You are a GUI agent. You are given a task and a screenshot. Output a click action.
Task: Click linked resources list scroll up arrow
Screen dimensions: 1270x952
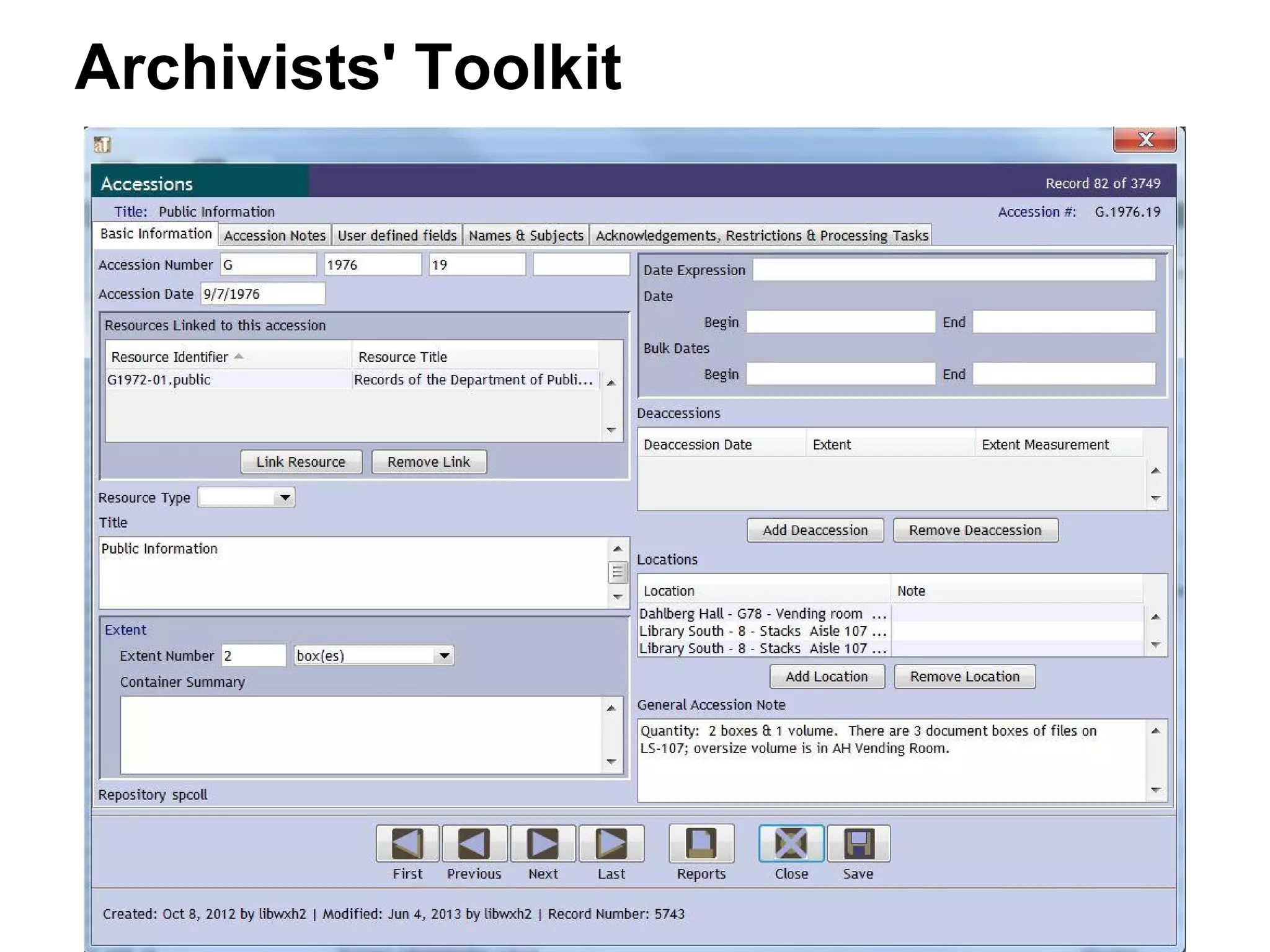pos(611,383)
